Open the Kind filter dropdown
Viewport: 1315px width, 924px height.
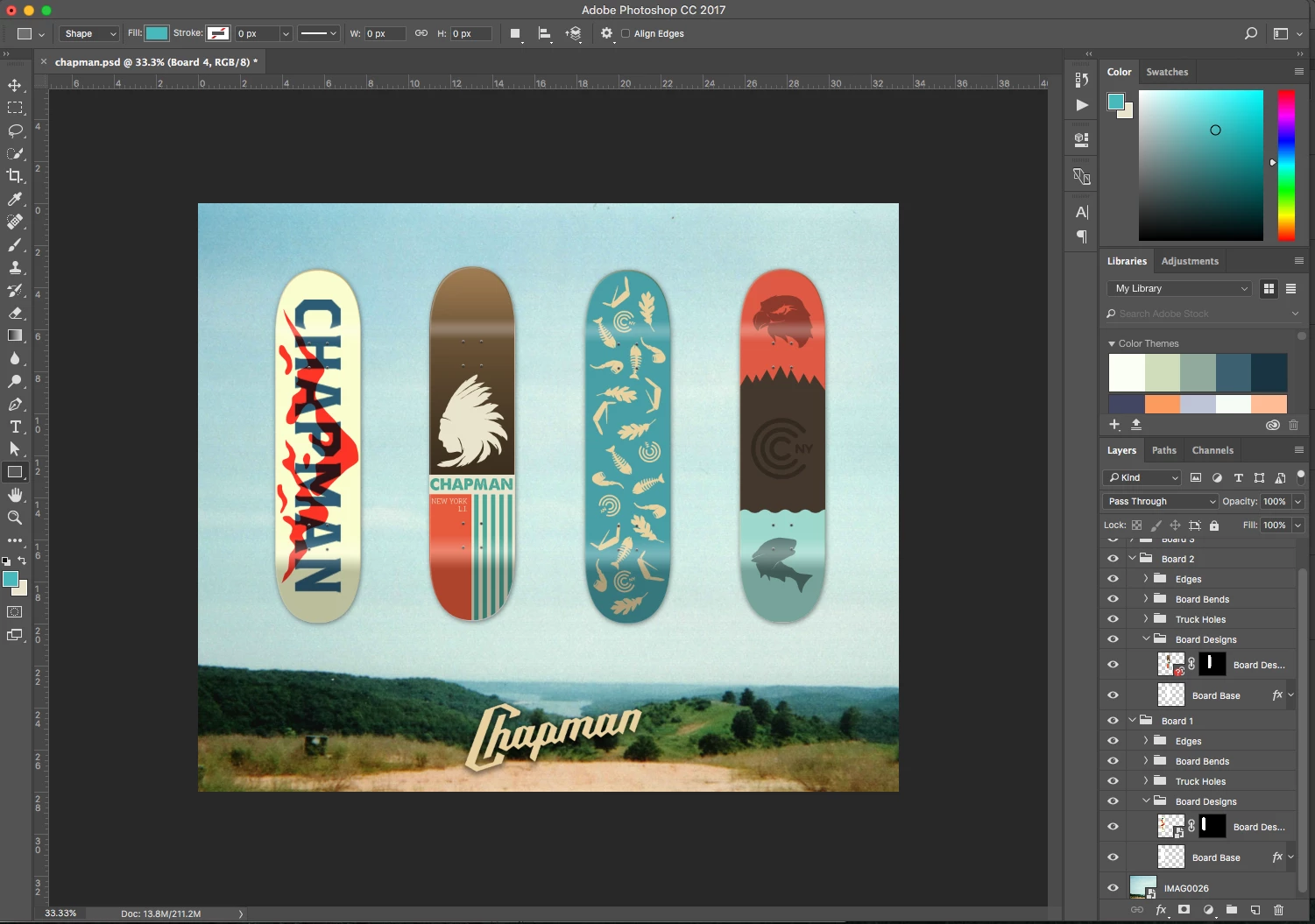(x=1142, y=477)
